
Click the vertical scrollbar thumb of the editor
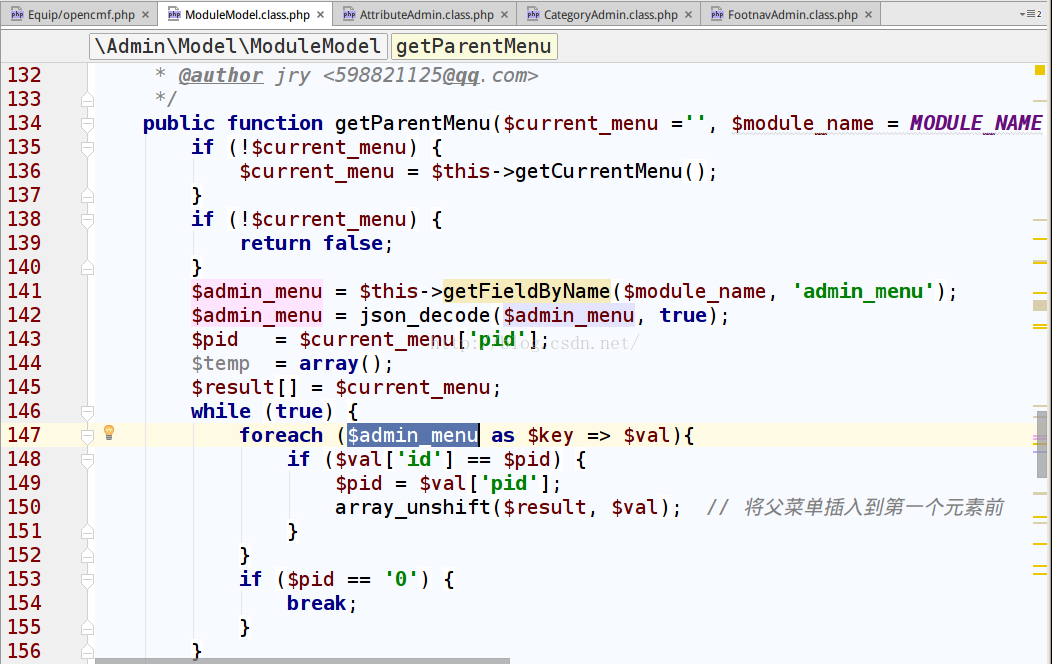pos(1041,444)
